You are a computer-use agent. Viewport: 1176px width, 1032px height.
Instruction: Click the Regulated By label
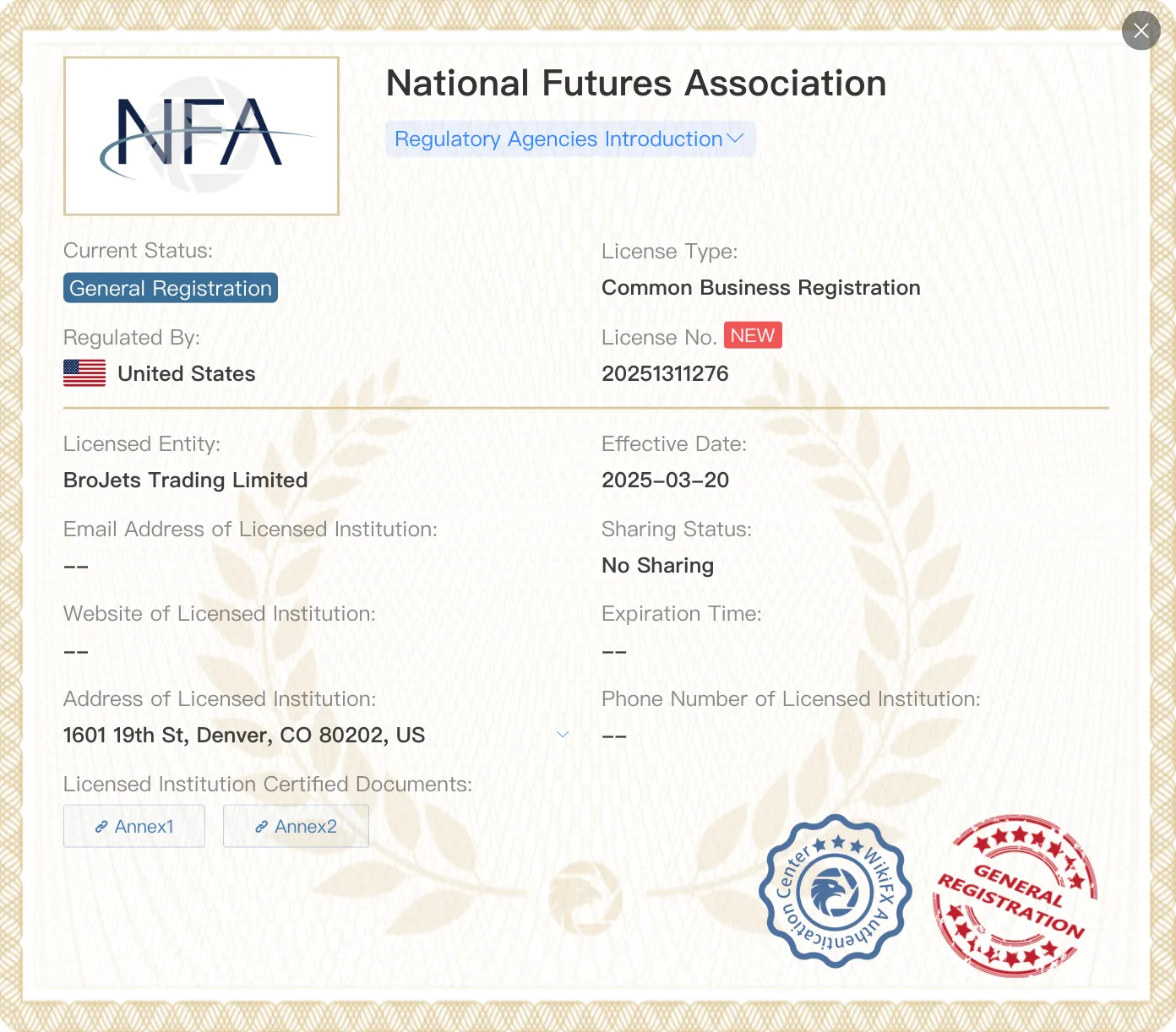pos(132,337)
